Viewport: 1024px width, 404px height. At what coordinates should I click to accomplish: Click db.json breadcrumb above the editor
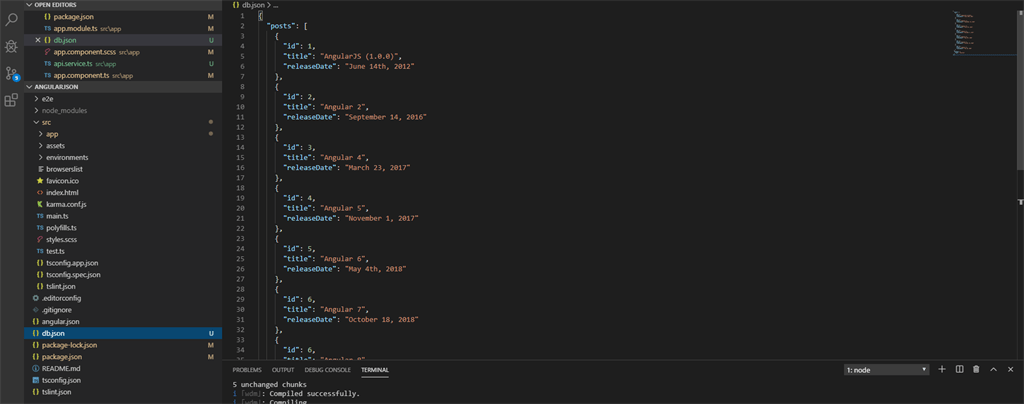point(253,5)
